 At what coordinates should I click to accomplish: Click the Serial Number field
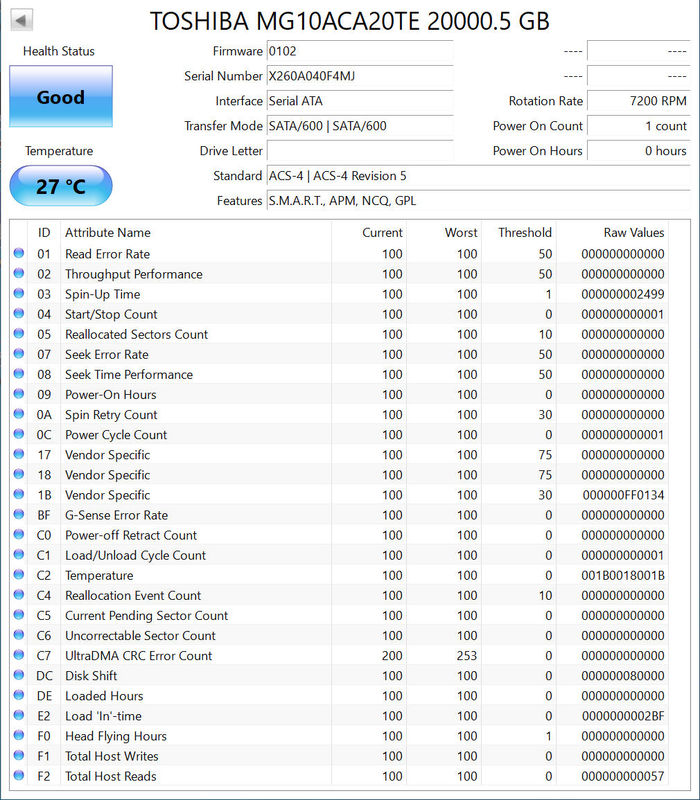tap(359, 76)
